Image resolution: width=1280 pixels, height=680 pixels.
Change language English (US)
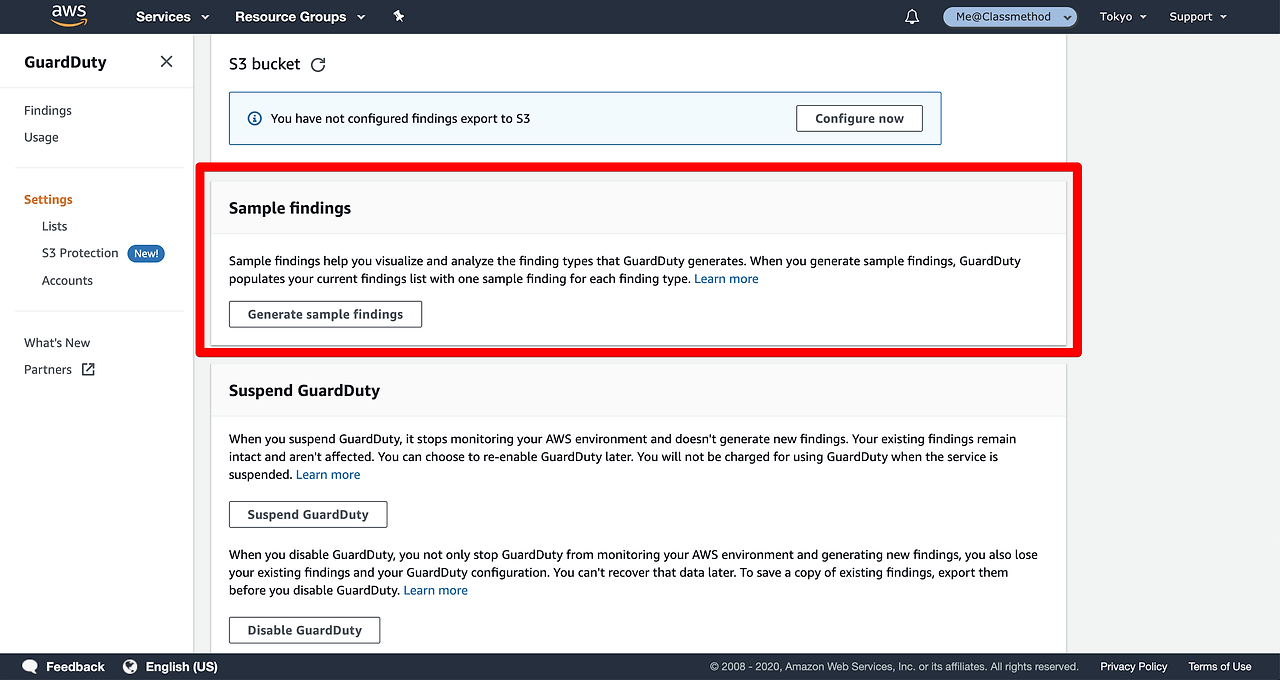pos(181,667)
